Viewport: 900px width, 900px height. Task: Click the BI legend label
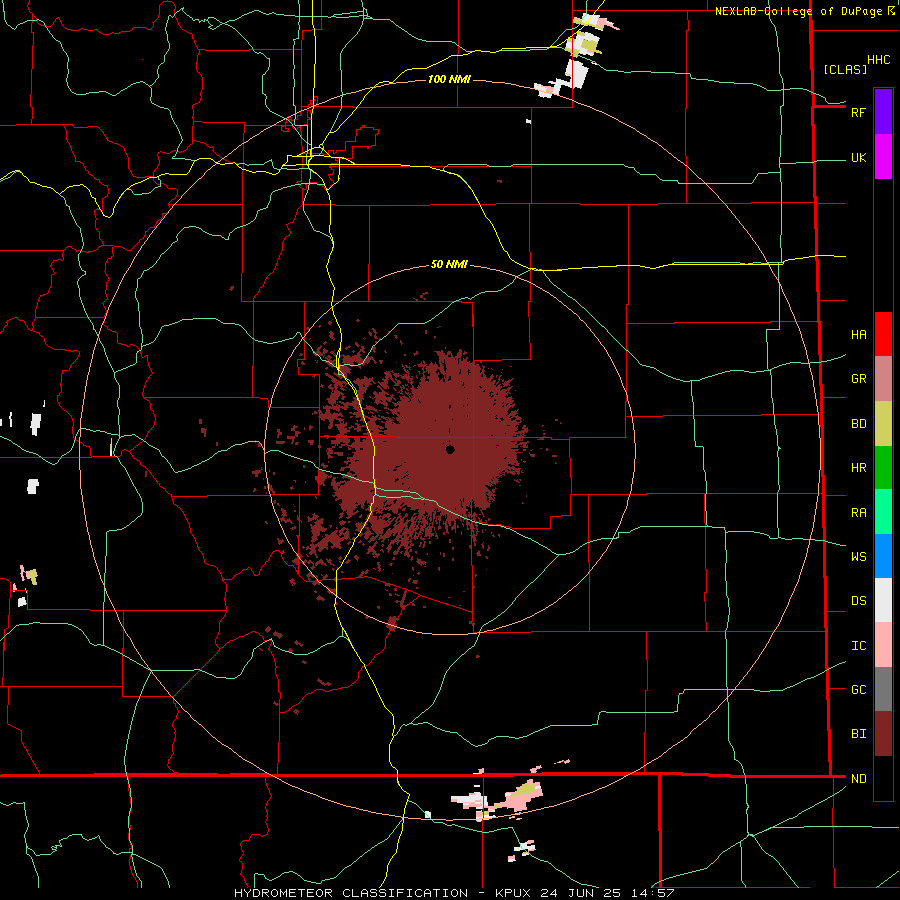(x=858, y=734)
